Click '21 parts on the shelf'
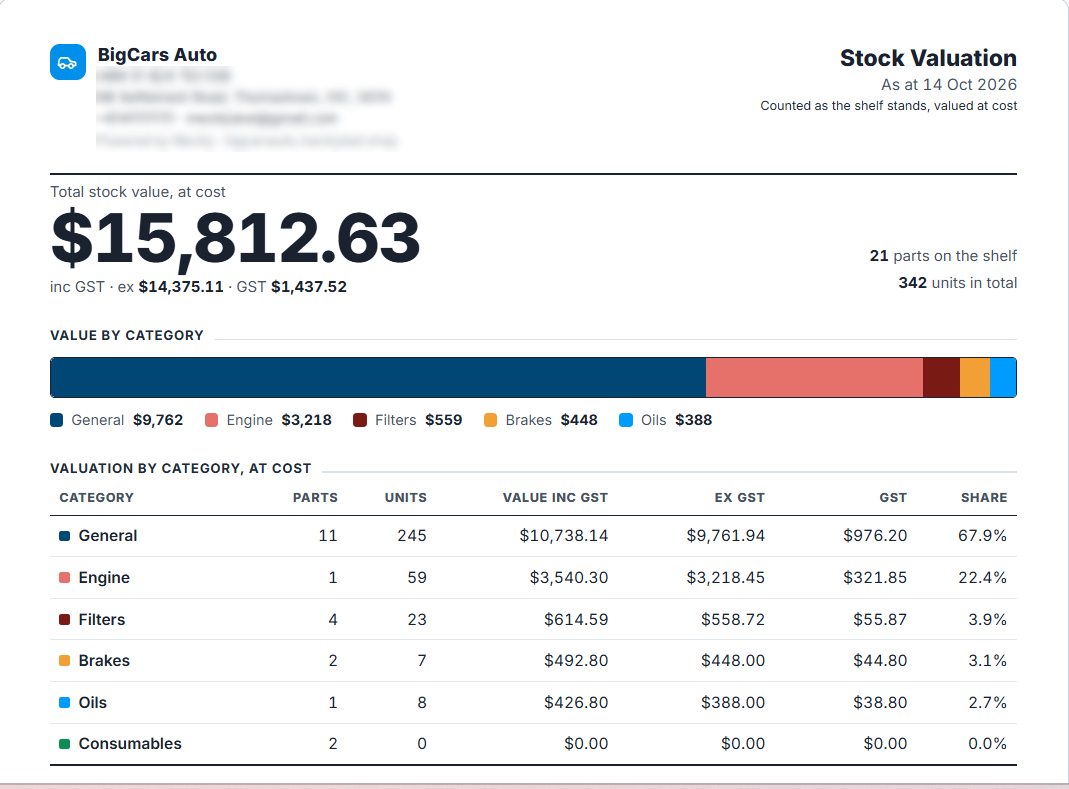 (944, 256)
